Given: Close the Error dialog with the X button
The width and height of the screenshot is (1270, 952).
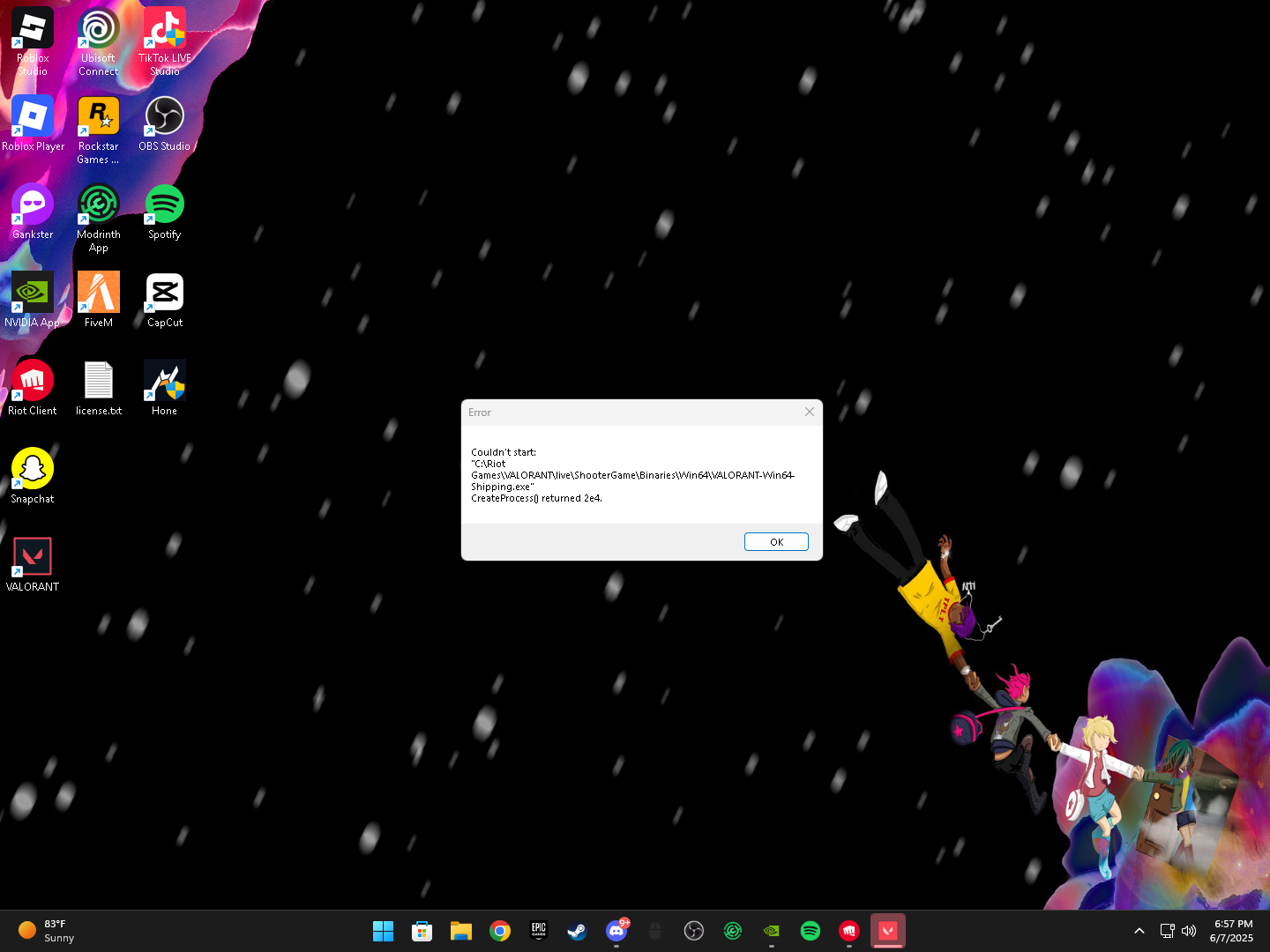Looking at the screenshot, I should tap(810, 412).
